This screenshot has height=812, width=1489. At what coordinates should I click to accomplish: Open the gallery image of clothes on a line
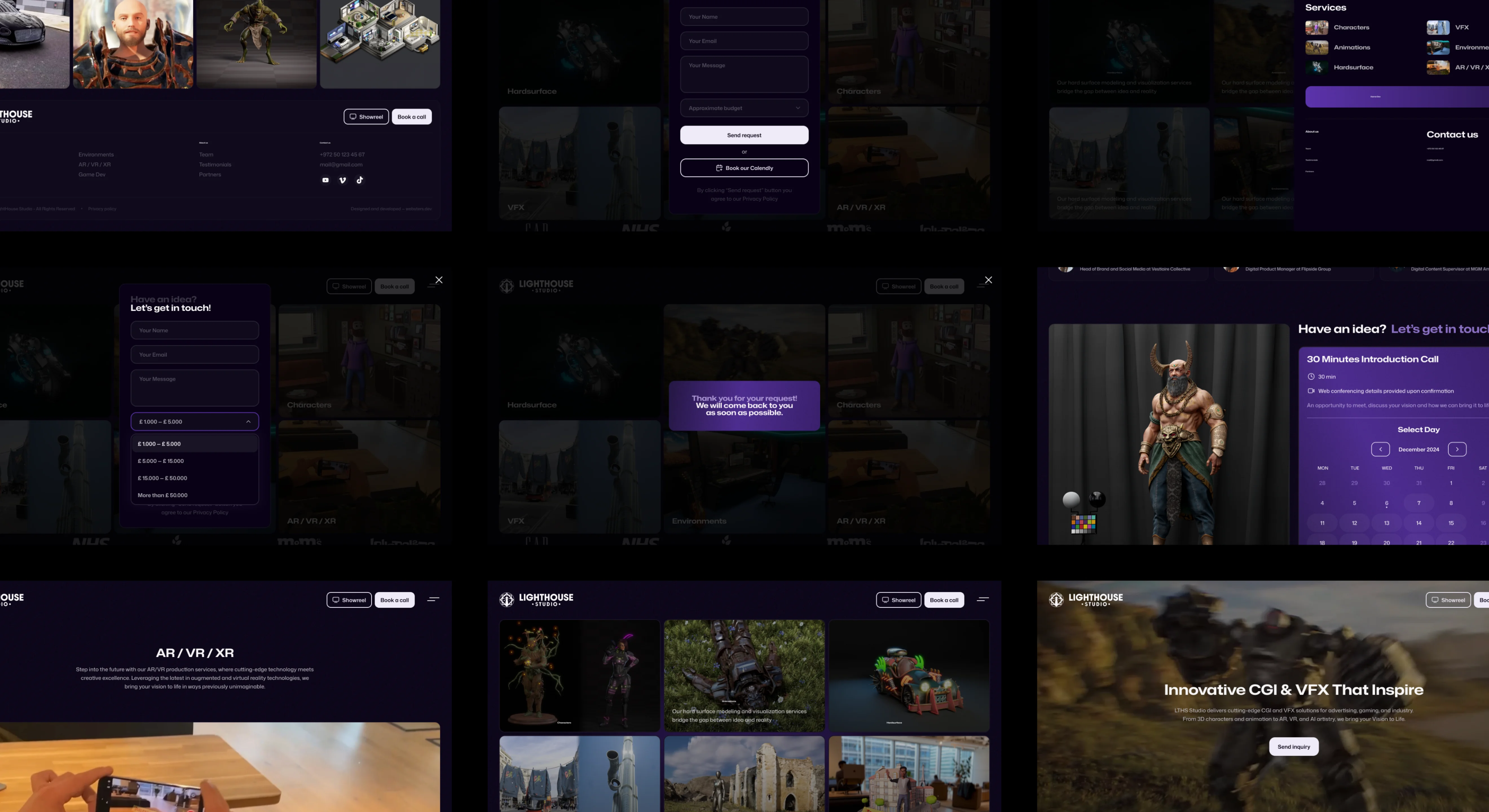click(x=580, y=774)
